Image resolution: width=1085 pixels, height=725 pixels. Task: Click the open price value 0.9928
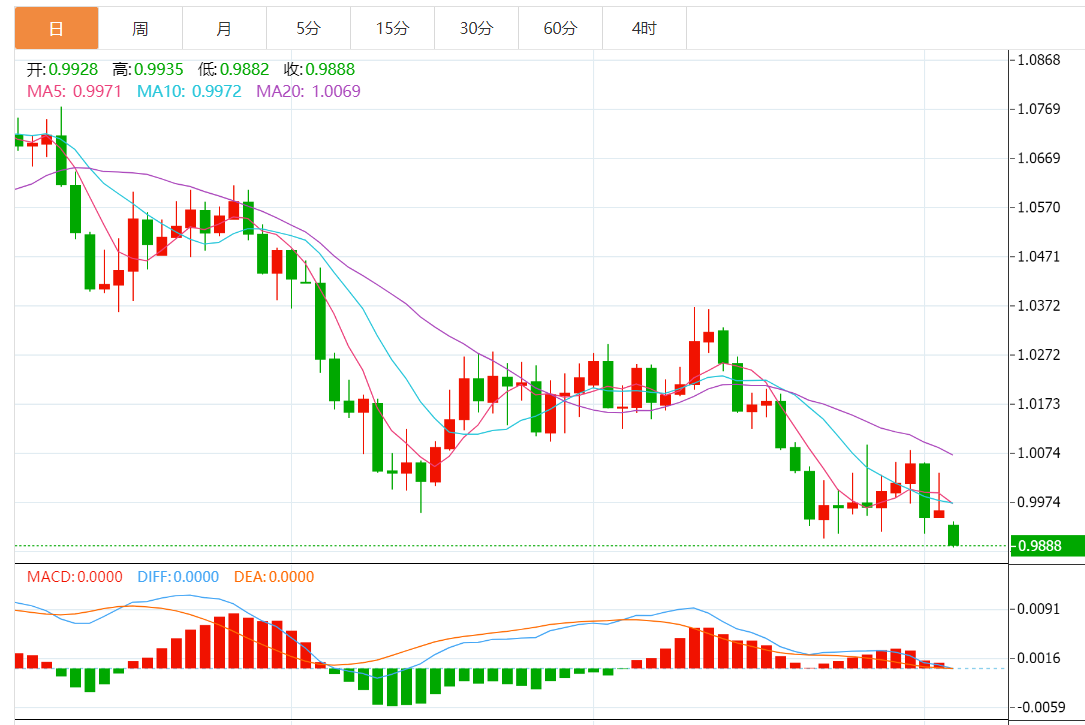73,69
